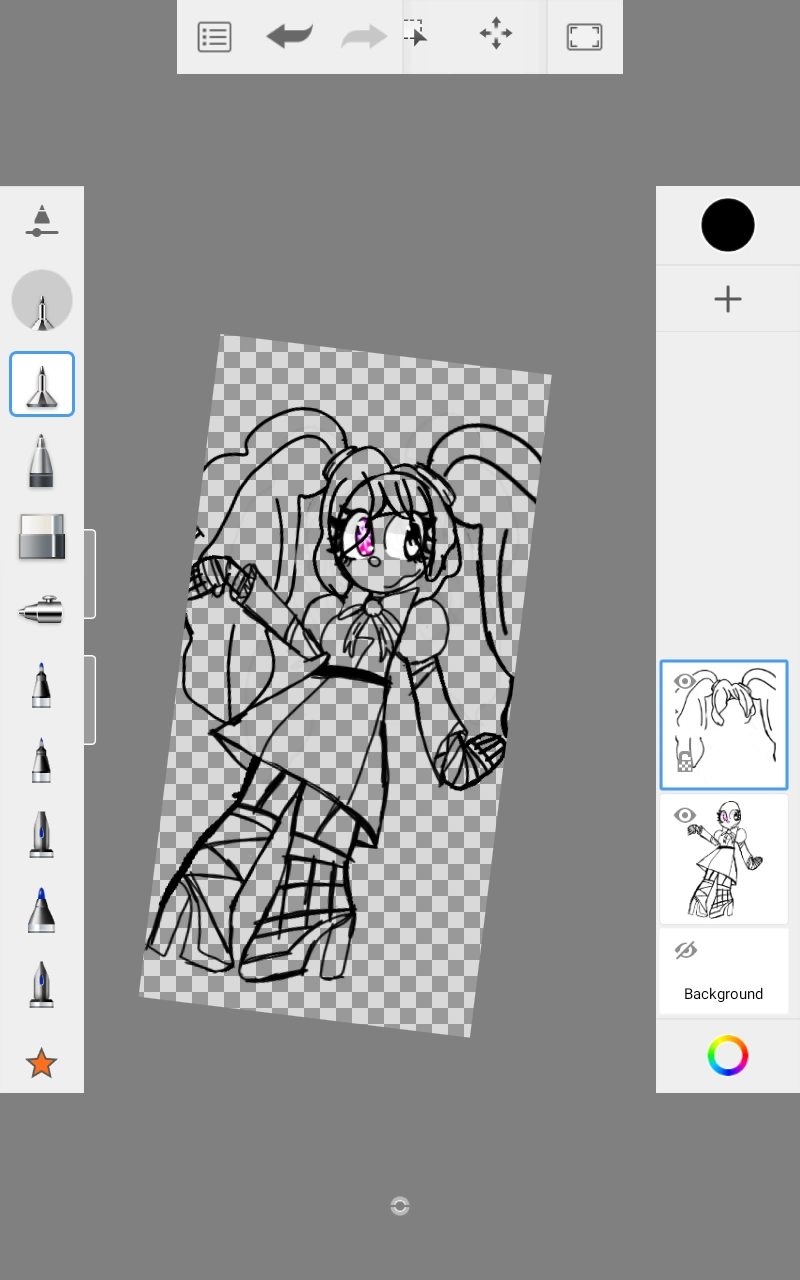Activate the transform selection tool
Screen dimensions: 800x1280
tap(417, 33)
